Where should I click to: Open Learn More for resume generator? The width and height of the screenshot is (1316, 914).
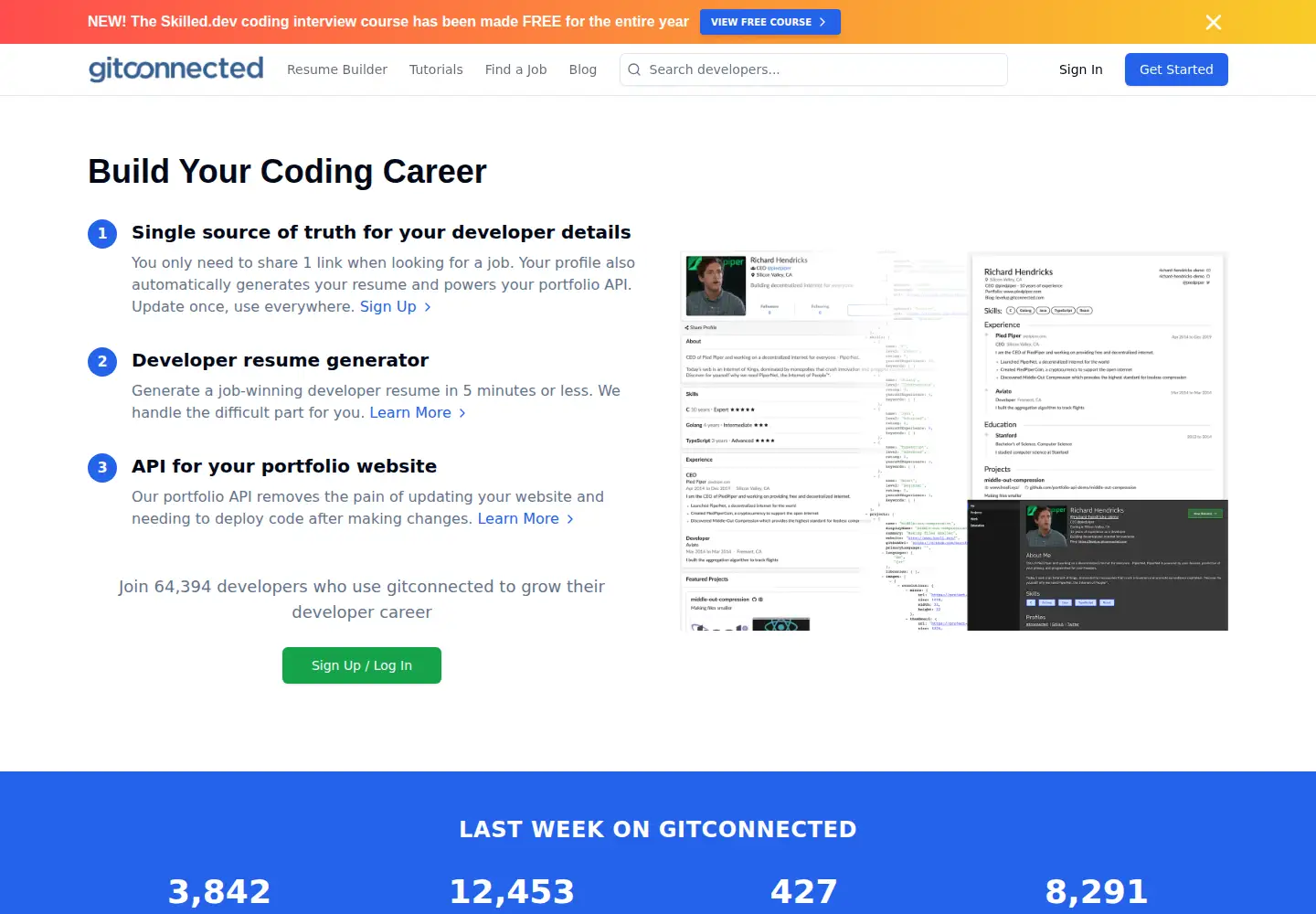(419, 412)
